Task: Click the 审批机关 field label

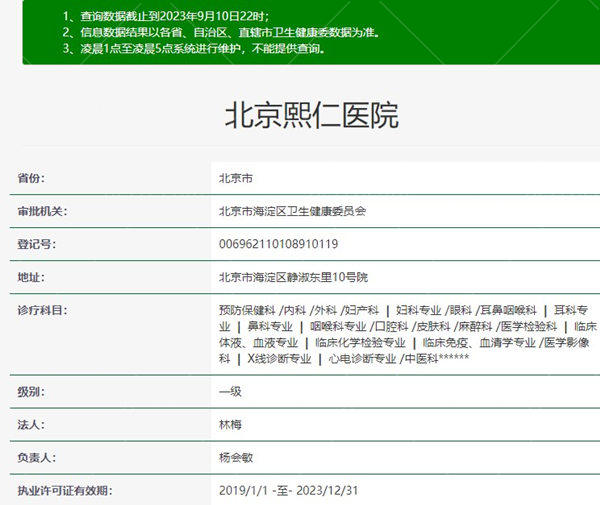Action: (x=42, y=211)
